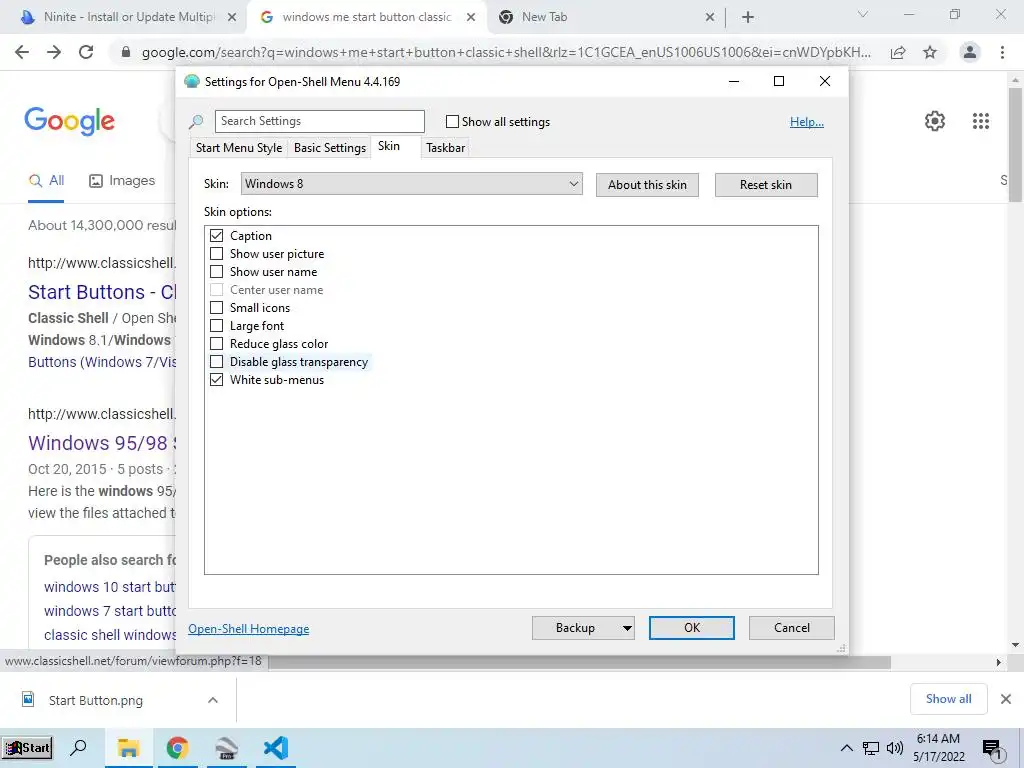1024x768 pixels.
Task: Click the share page icon in address bar
Action: 898,53
